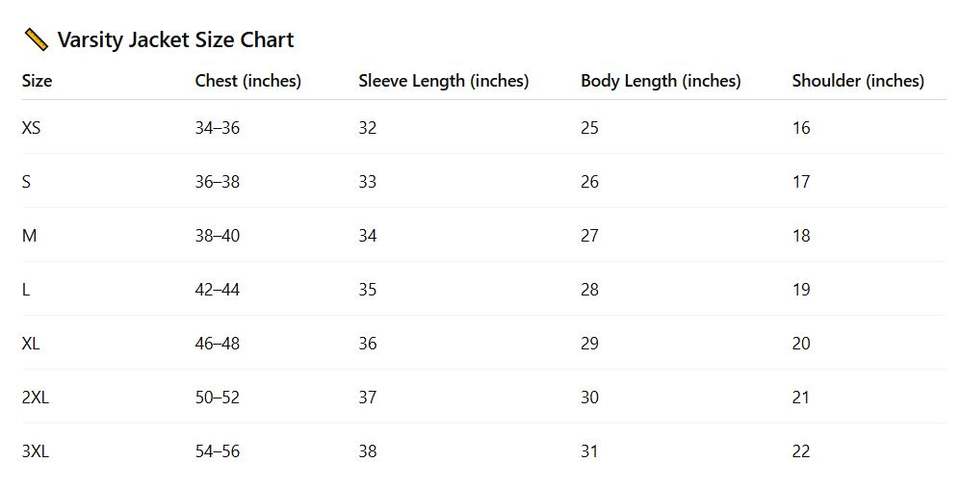
Task: Click the ruler icon beside the title
Action: (x=36, y=40)
